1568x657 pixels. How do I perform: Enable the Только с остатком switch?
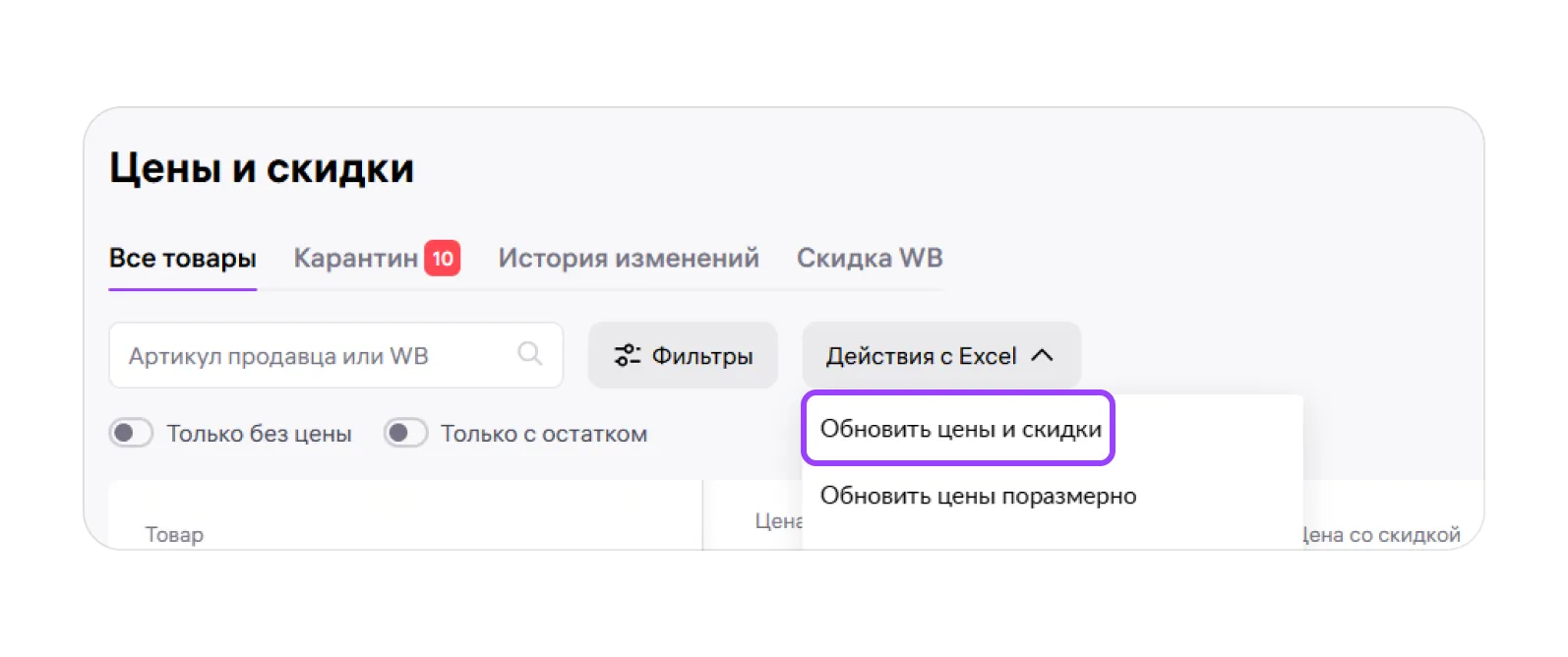pos(405,433)
